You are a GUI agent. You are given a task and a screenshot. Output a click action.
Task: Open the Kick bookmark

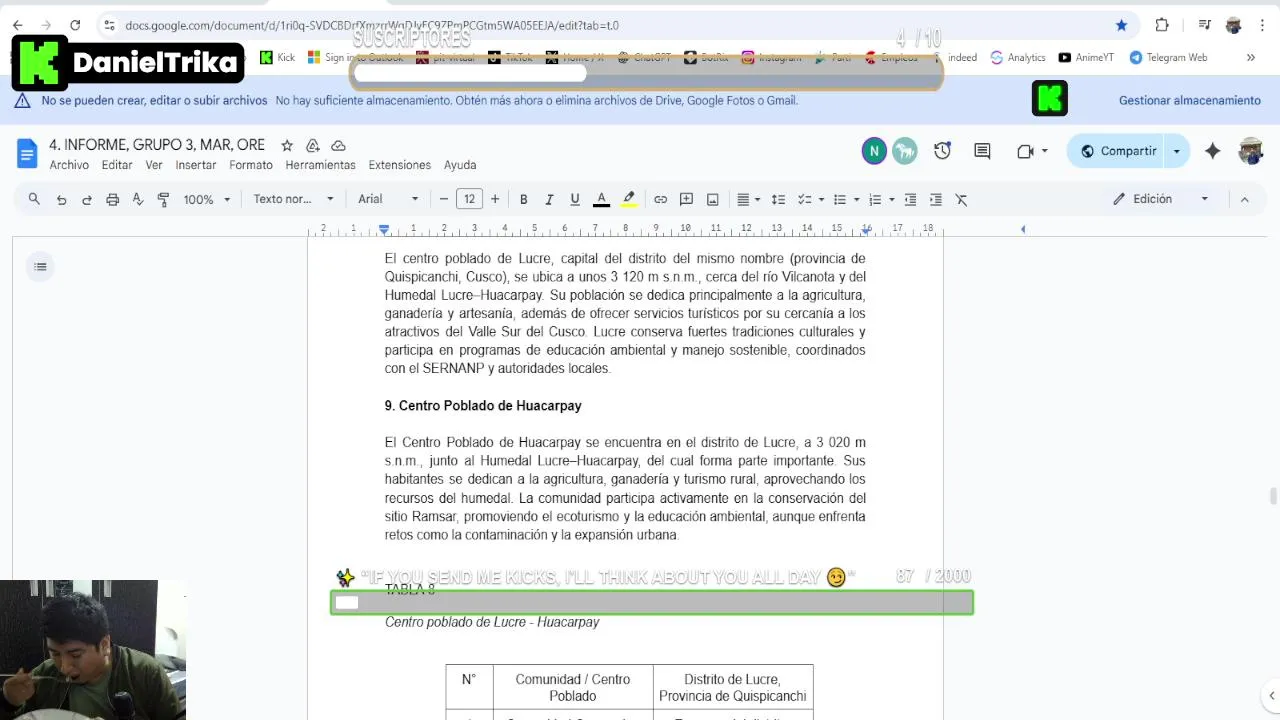[277, 57]
